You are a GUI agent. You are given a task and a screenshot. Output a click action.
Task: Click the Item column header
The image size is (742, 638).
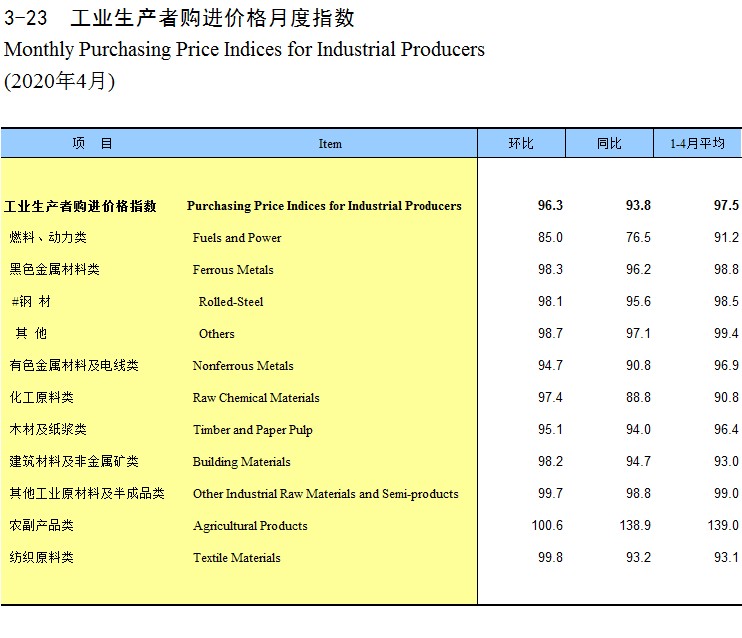click(330, 144)
